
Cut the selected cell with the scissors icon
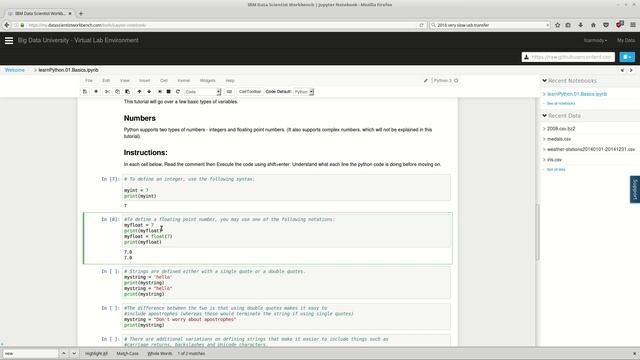coord(107,92)
